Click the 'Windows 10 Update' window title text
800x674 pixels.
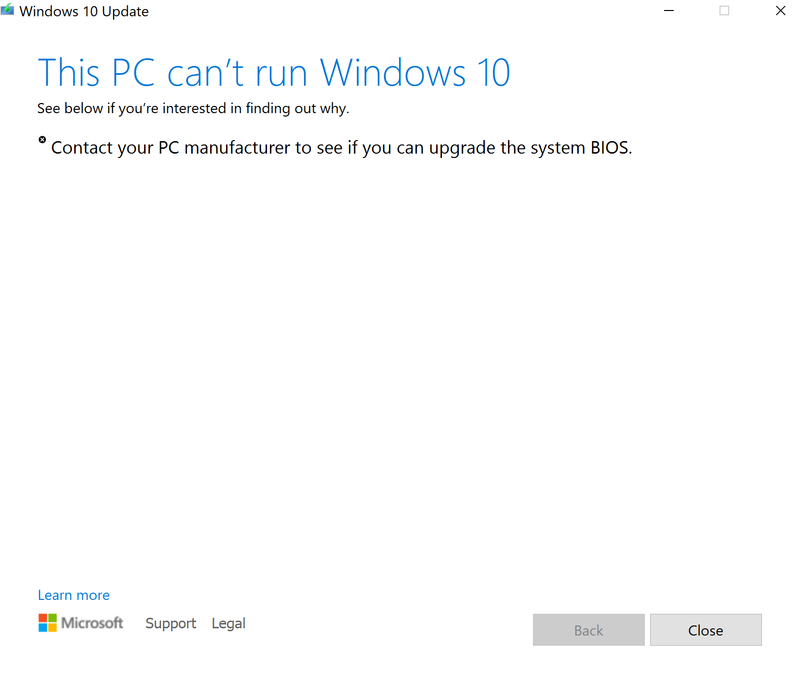click(84, 11)
